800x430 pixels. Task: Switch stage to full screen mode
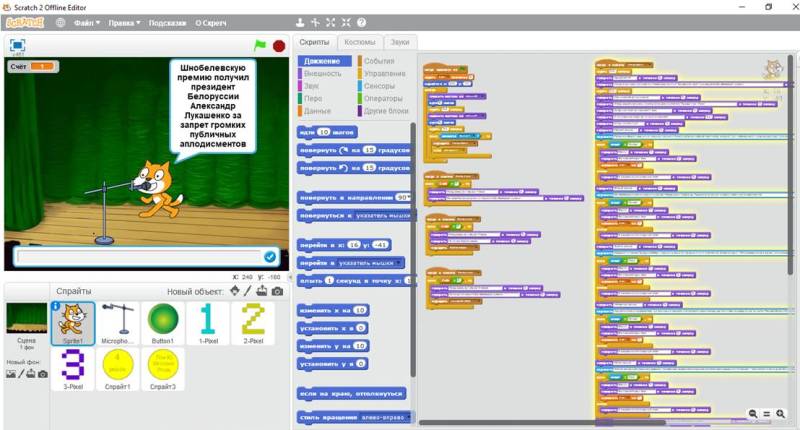coord(17,45)
